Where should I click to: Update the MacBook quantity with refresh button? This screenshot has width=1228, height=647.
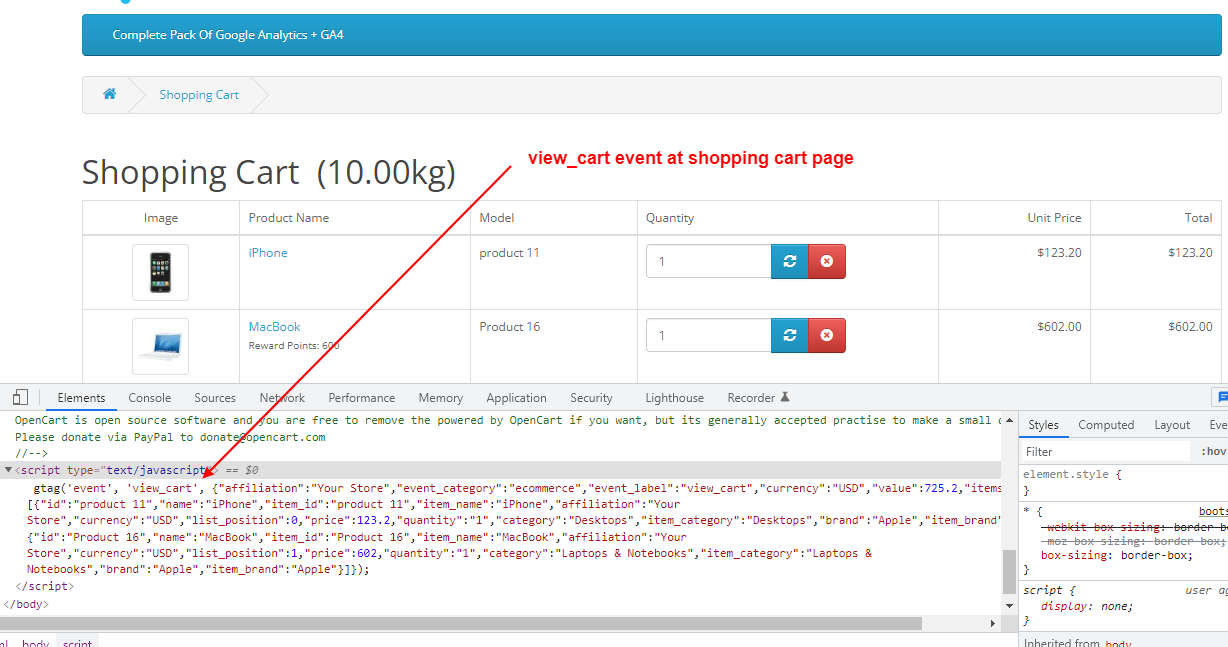pos(789,335)
